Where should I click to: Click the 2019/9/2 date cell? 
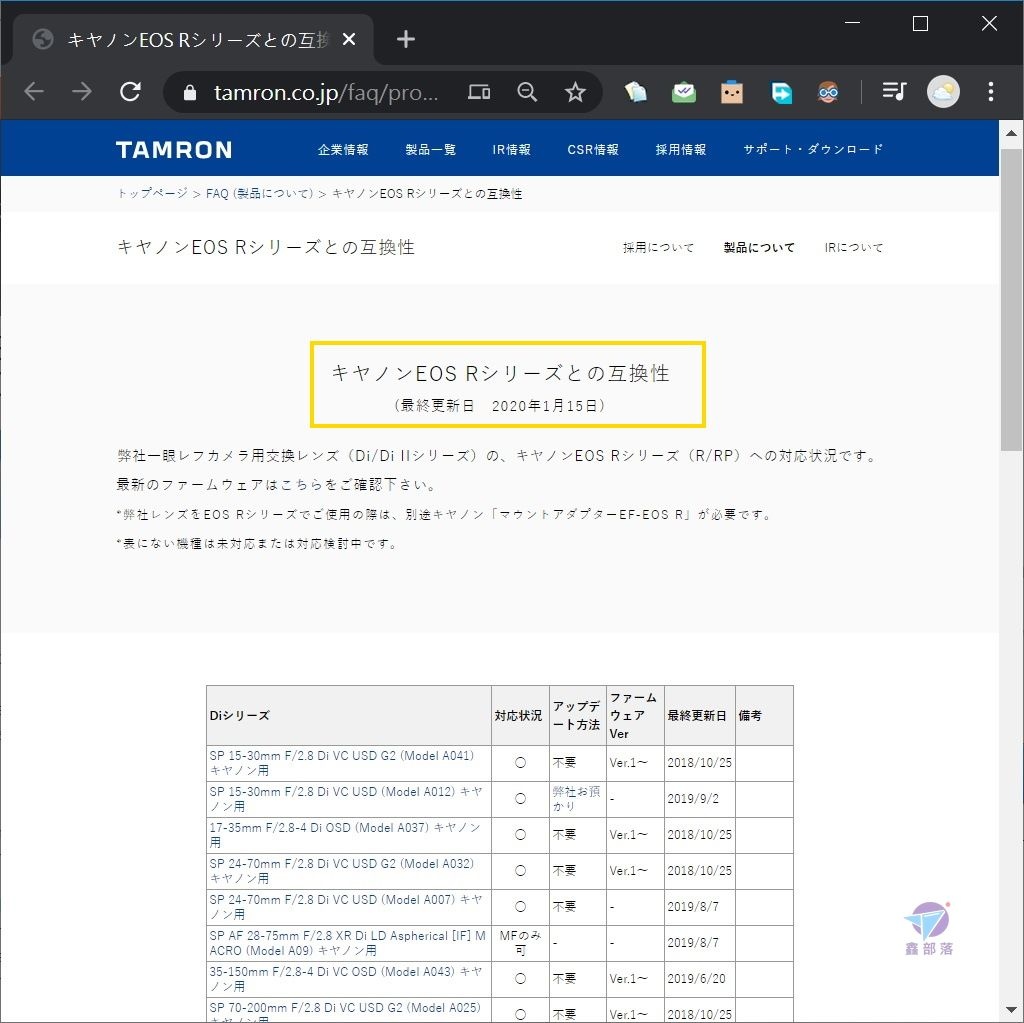[x=700, y=799]
